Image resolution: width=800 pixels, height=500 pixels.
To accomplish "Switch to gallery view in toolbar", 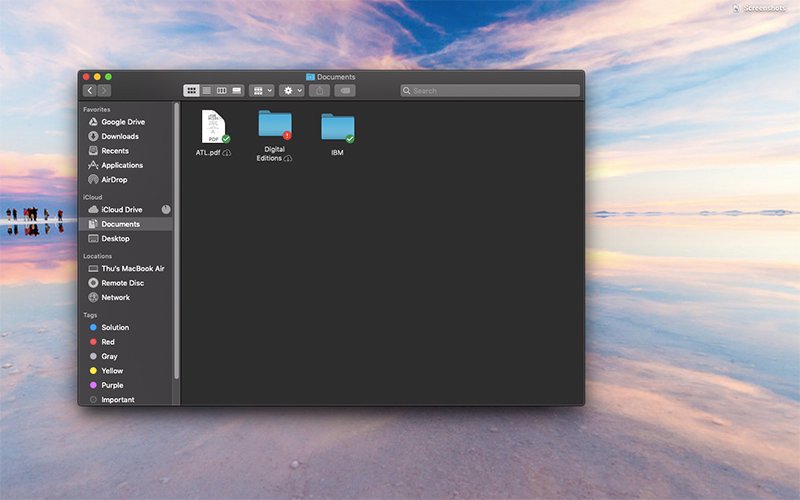I will 237,90.
